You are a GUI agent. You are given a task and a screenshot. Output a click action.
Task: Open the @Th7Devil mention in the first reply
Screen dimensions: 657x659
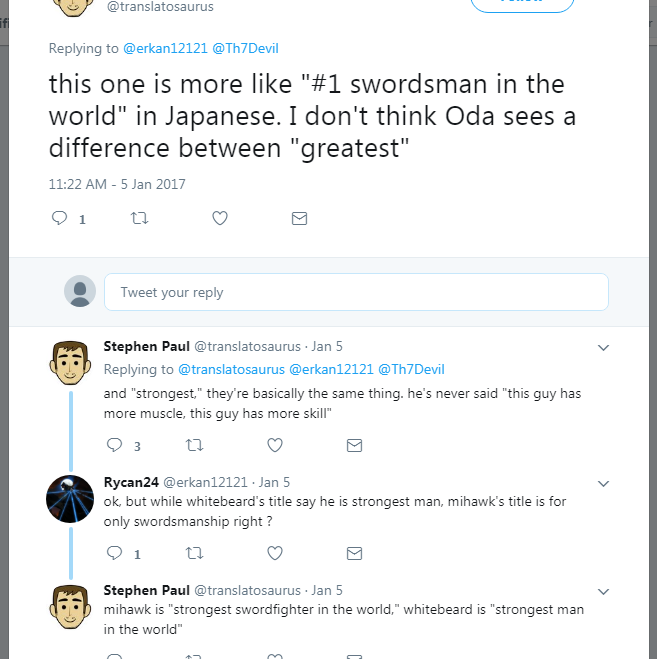tap(411, 369)
